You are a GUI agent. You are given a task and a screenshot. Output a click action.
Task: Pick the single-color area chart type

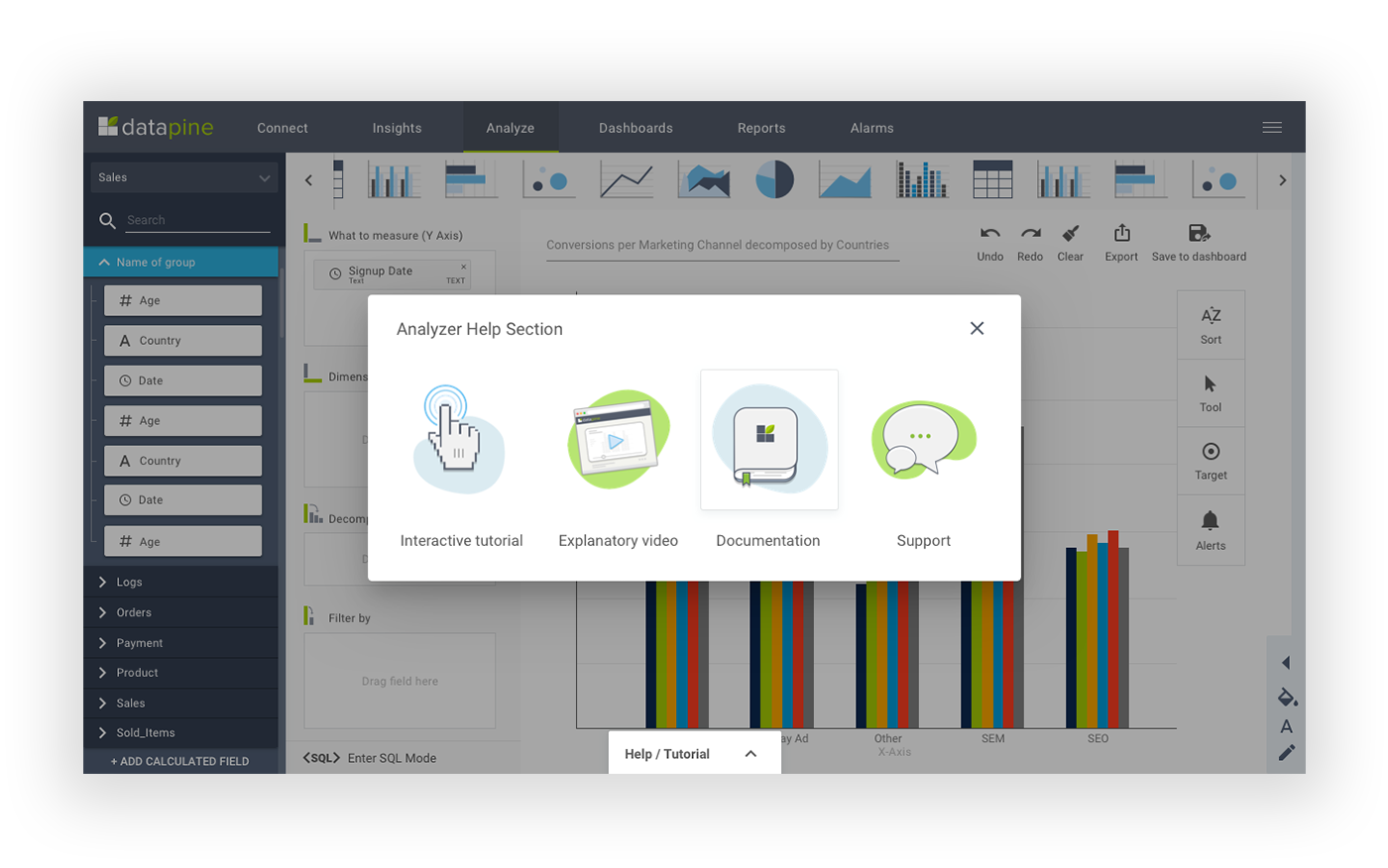[x=845, y=180]
